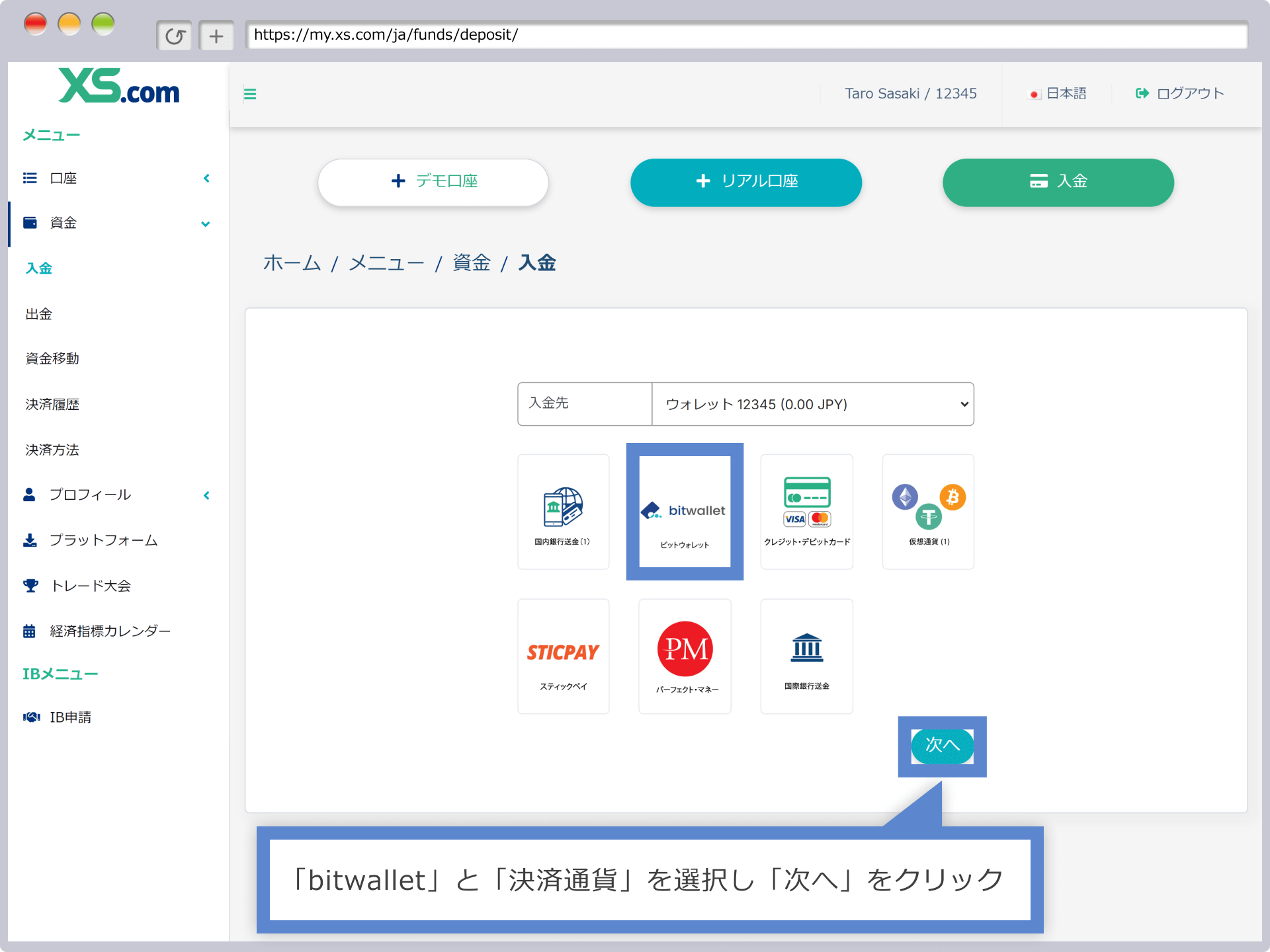Viewport: 1270px width, 952px height.
Task: Click the 経済指標カレンダー calendar icon
Action: pyautogui.click(x=29, y=631)
